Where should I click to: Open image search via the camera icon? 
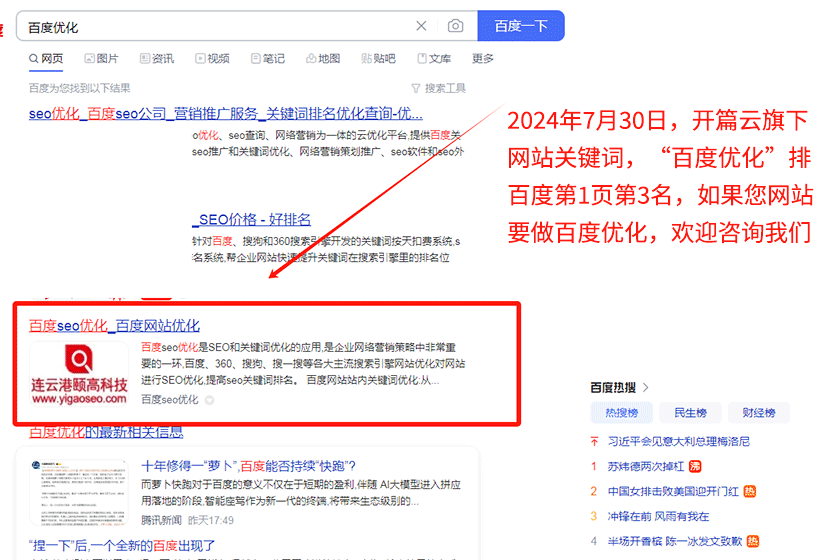[x=455, y=26]
